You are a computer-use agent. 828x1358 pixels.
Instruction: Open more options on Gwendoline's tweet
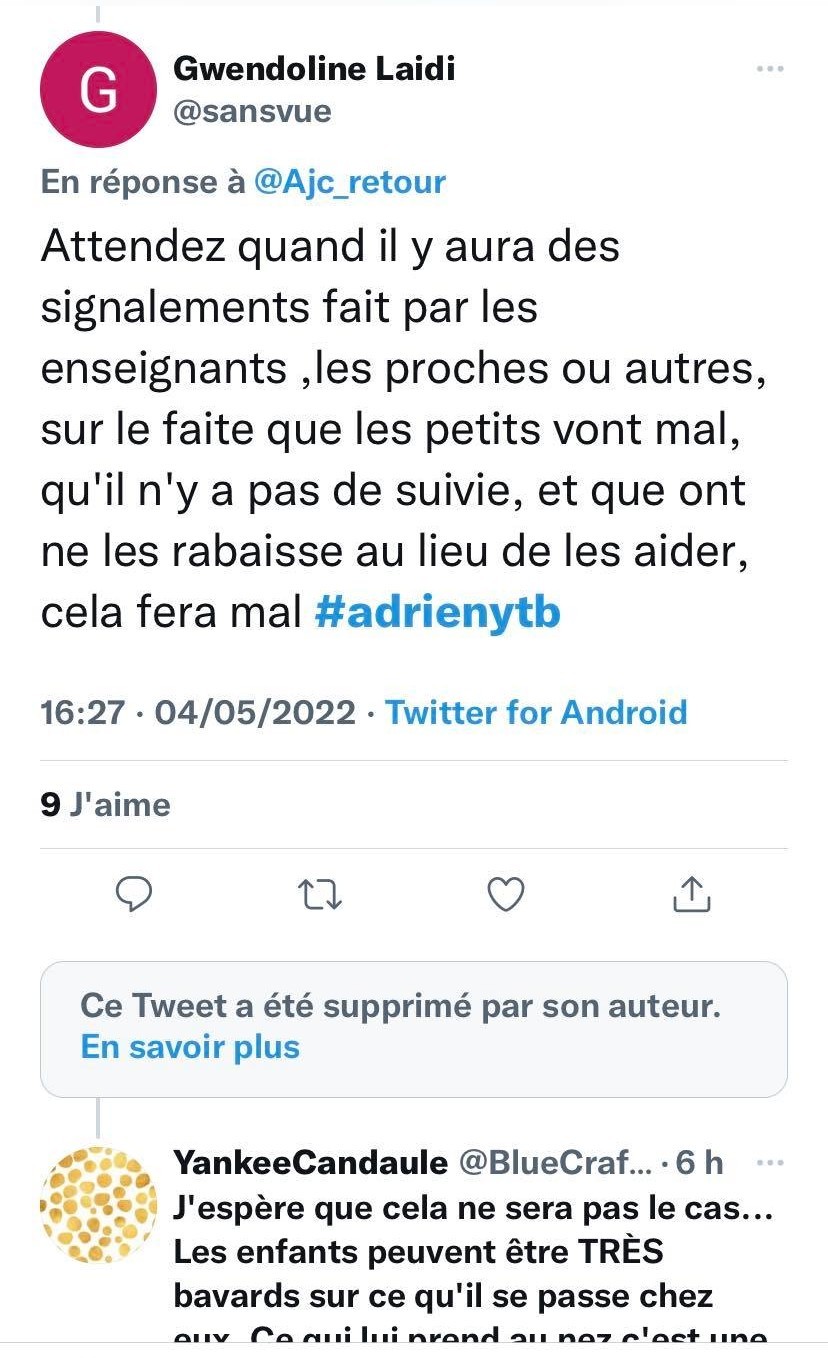tap(769, 69)
